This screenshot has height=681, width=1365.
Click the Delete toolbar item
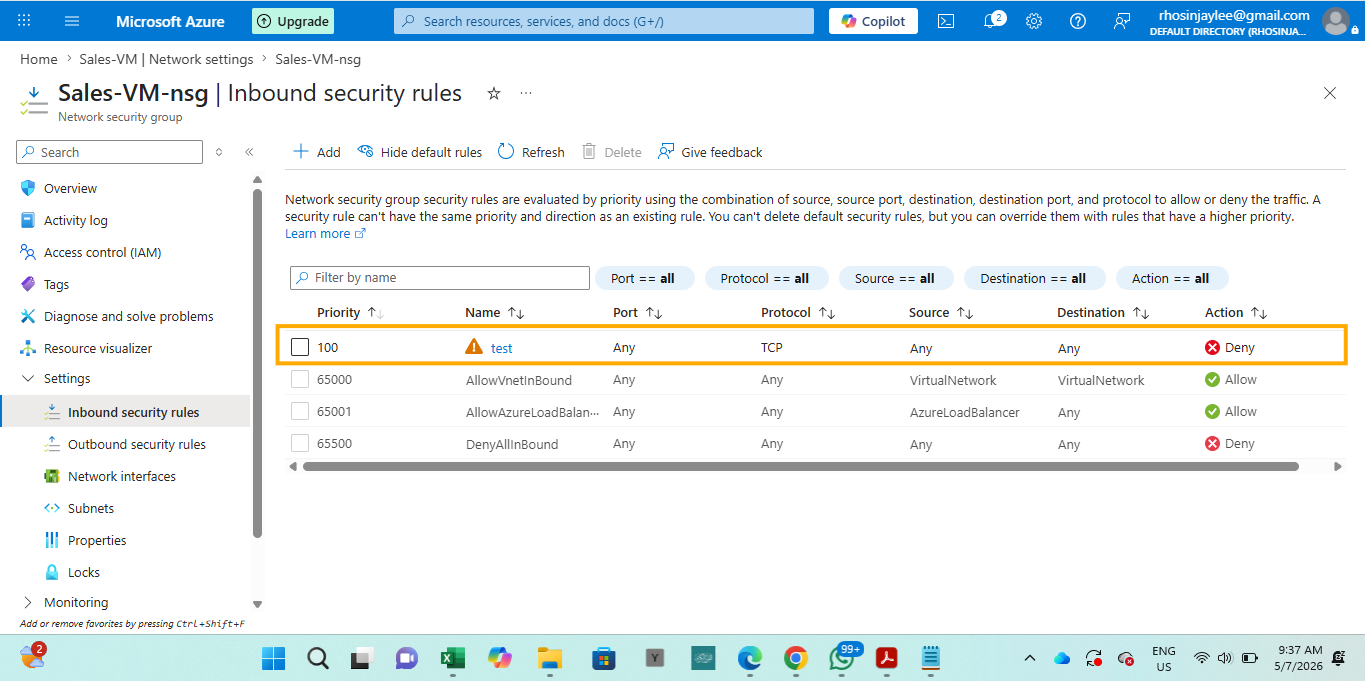pyautogui.click(x=612, y=152)
